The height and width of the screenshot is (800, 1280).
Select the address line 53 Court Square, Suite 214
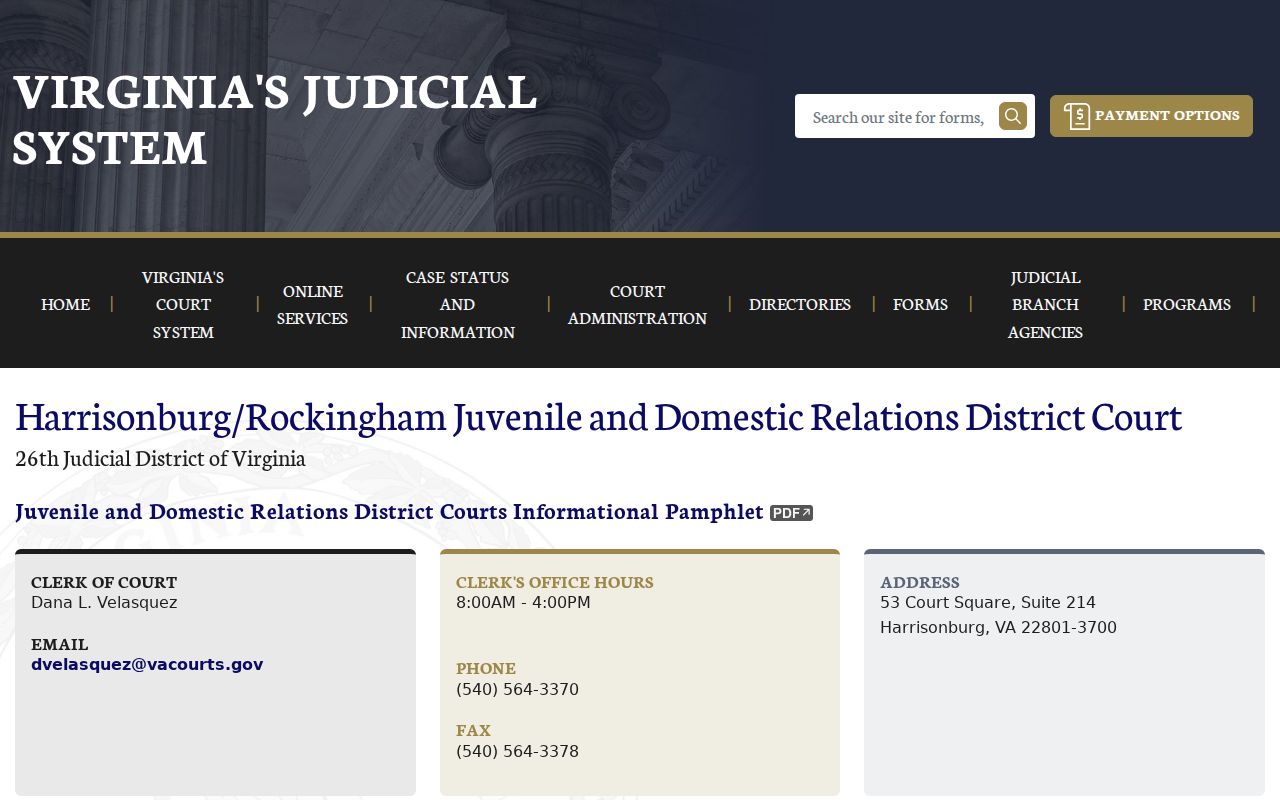988,602
